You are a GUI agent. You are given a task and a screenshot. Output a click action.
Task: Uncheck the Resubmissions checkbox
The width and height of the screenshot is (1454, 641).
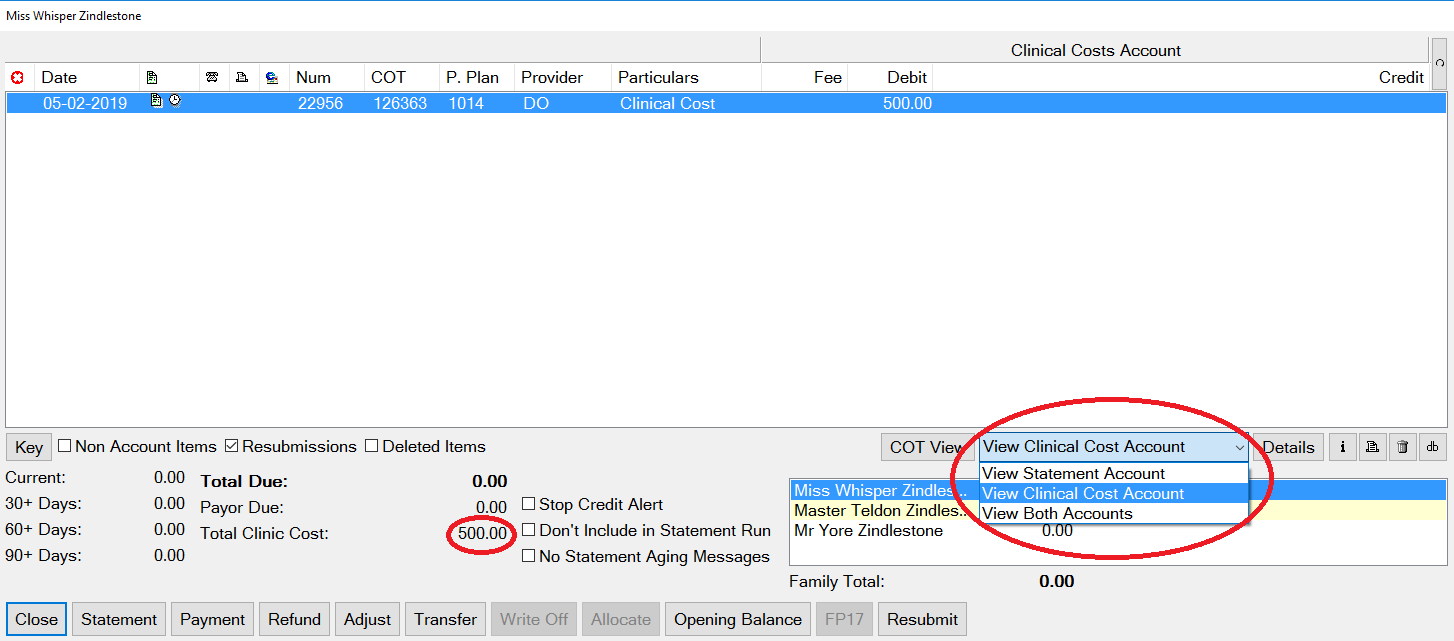tap(232, 446)
